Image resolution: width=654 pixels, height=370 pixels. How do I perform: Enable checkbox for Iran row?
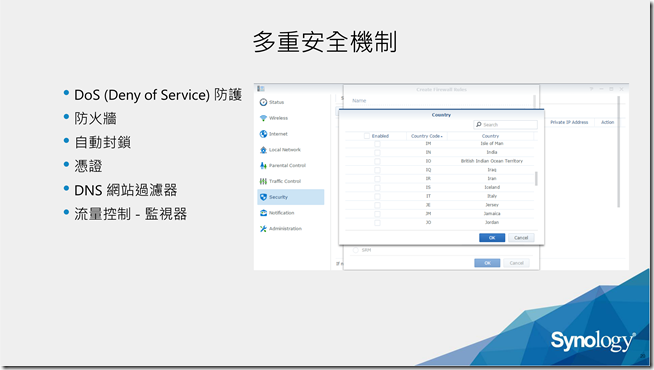tap(377, 179)
